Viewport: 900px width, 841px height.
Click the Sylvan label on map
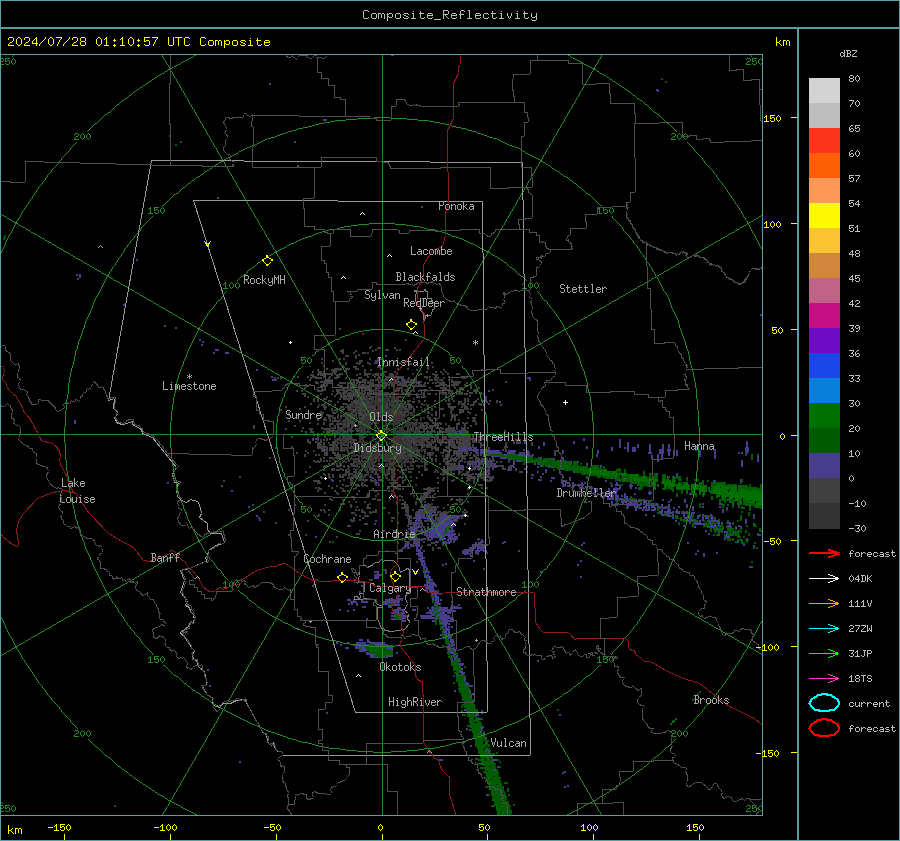[x=382, y=295]
